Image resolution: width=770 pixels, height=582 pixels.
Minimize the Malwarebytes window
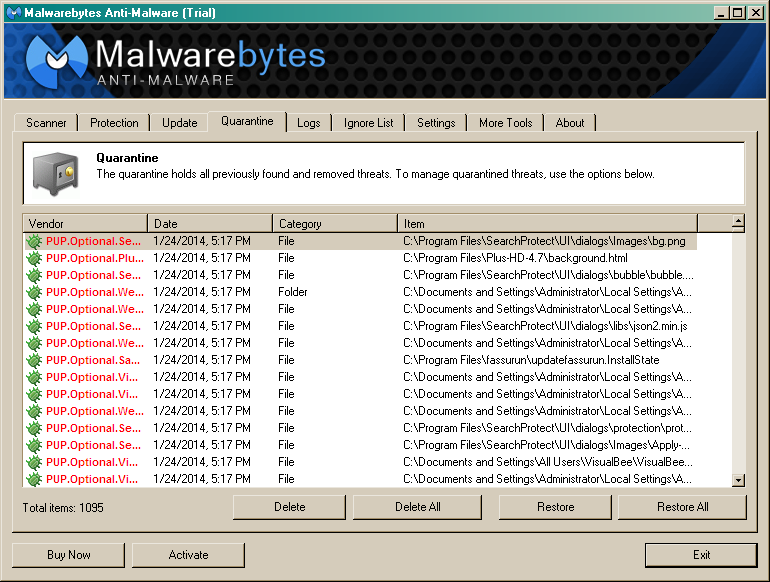tap(721, 13)
